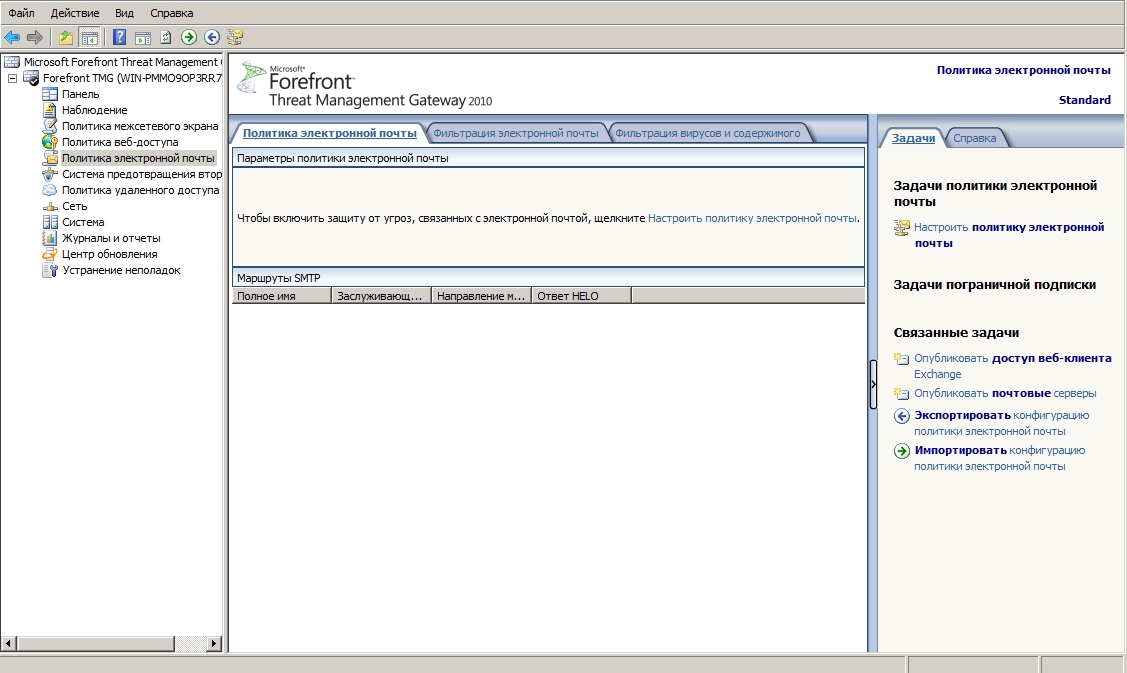Click blue export arrow toolbar icon
Screen dimensions: 1127x673
pyautogui.click(x=212, y=37)
